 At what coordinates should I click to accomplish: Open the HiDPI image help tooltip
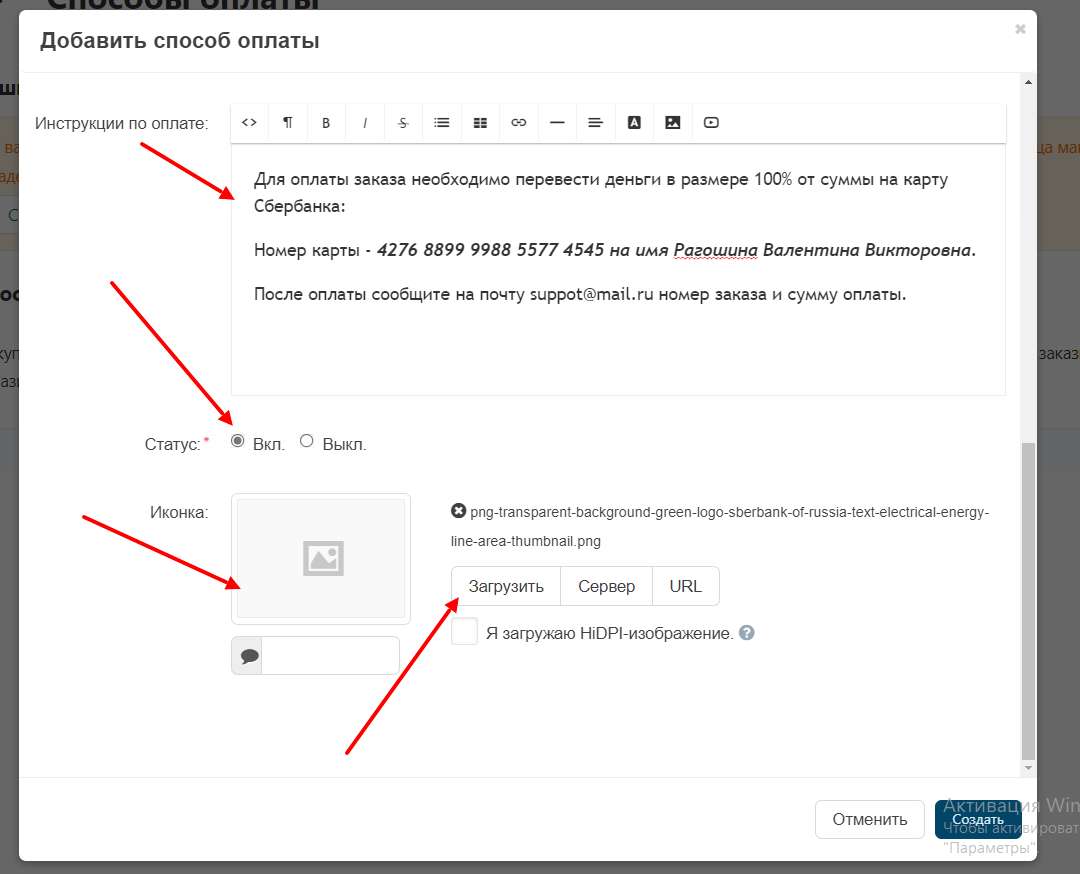coord(747,633)
